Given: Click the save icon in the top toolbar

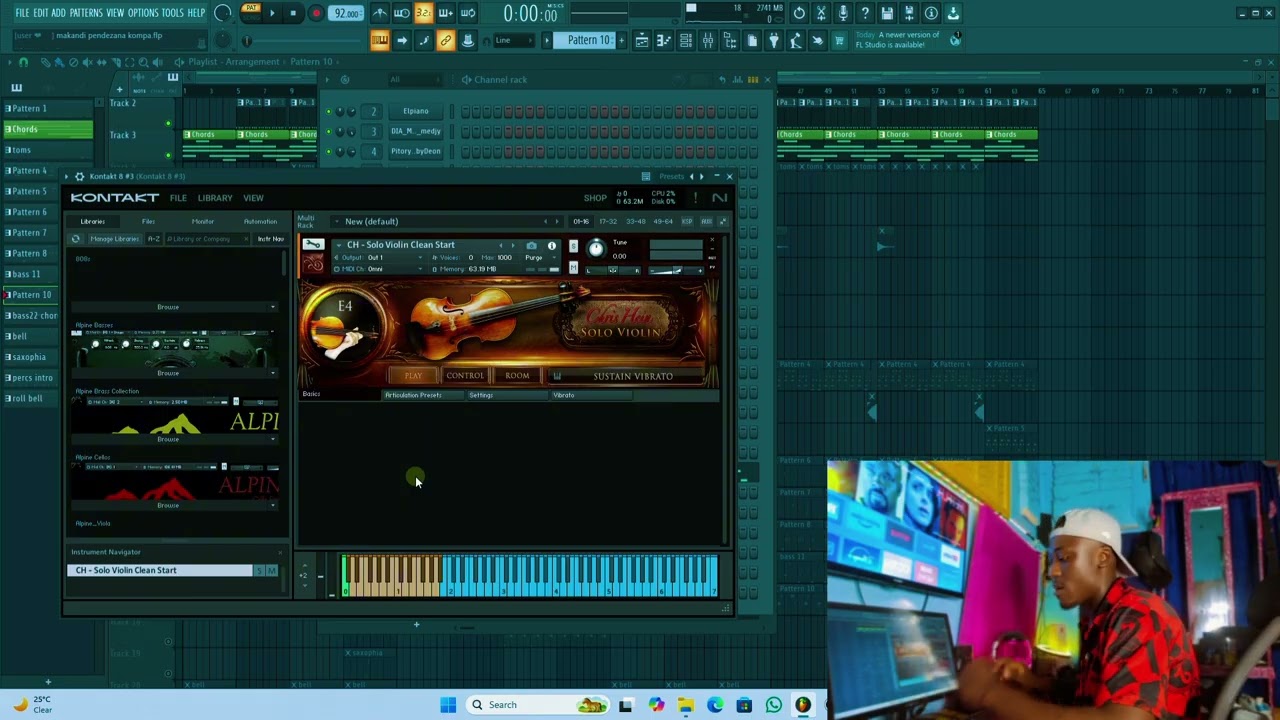Looking at the screenshot, I should pyautogui.click(x=887, y=13).
